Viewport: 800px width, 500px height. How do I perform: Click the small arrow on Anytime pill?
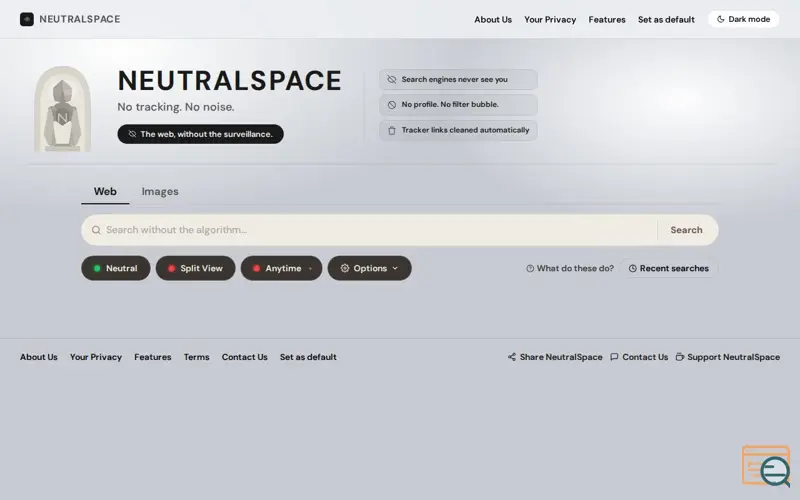click(310, 269)
